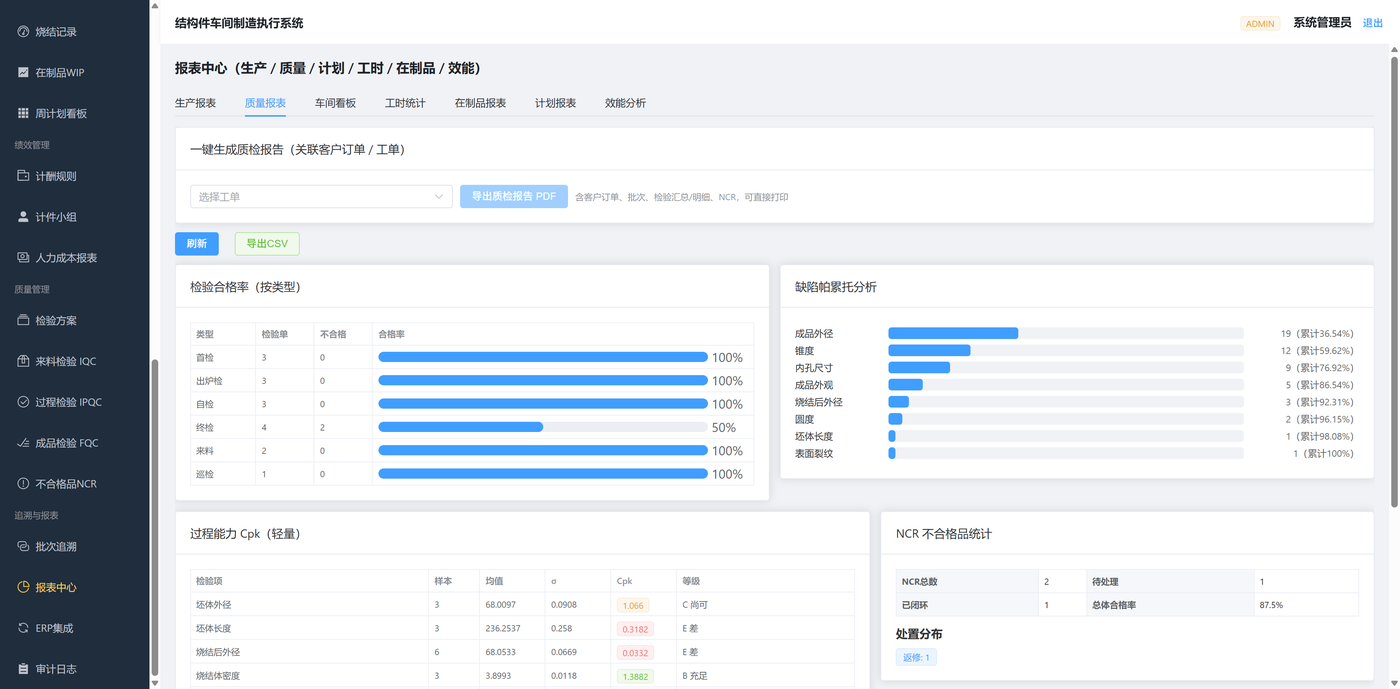Click the 在制品WIP chart icon
The image size is (1400, 689).
click(23, 72)
